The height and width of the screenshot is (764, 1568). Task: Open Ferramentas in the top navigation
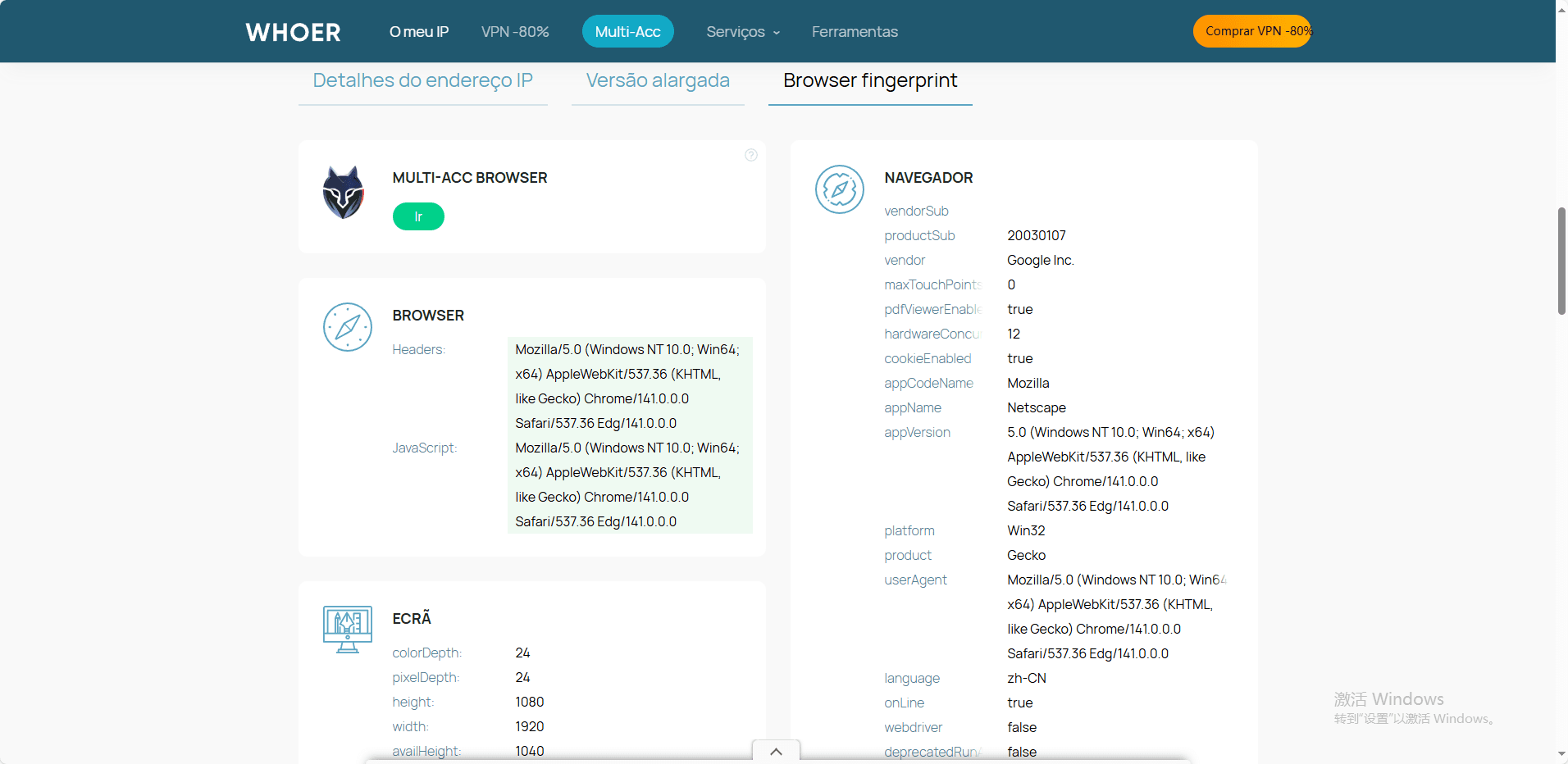pos(855,32)
